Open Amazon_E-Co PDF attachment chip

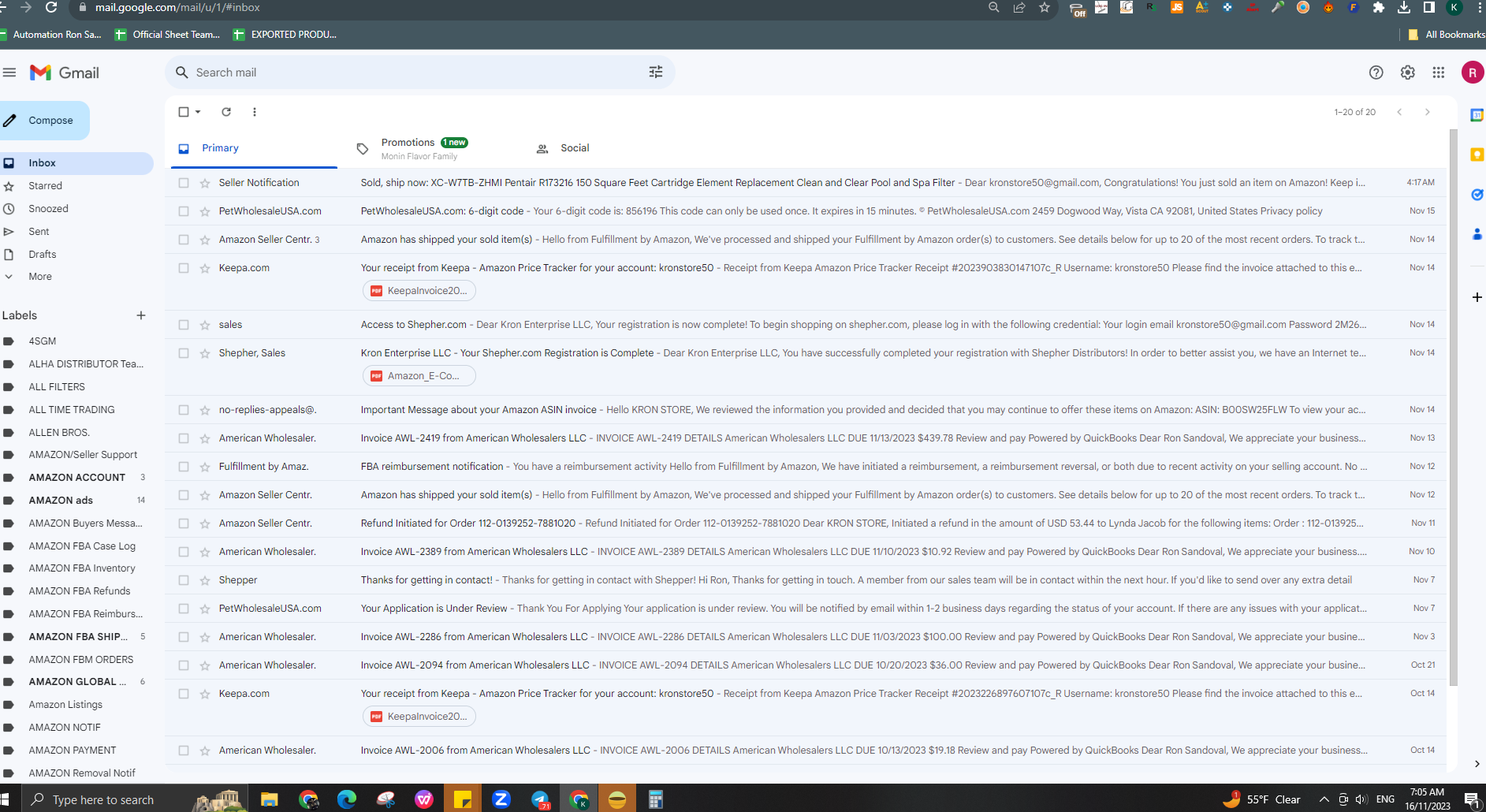click(419, 376)
